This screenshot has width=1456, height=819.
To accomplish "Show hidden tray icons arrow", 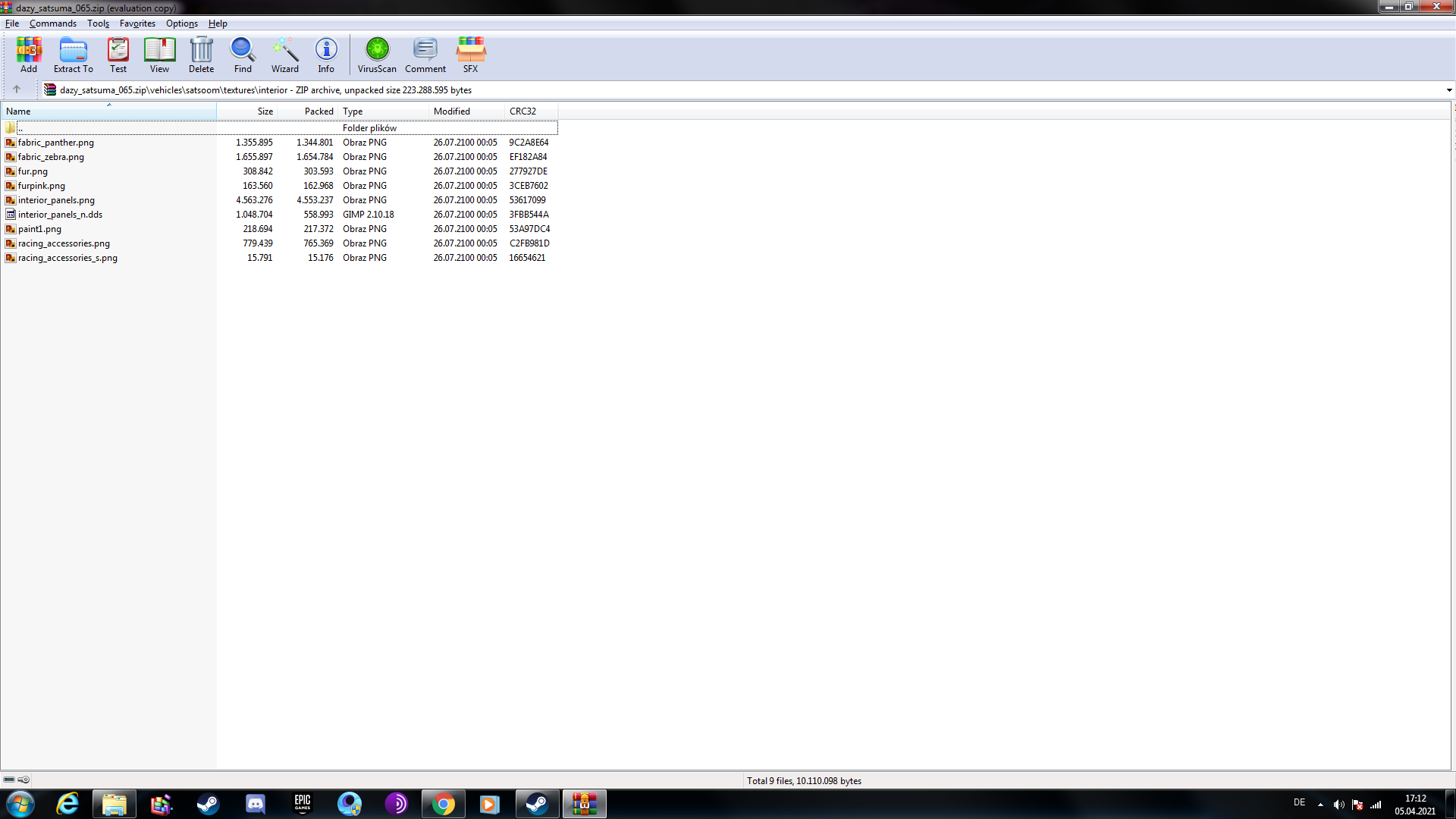I will point(1320,805).
